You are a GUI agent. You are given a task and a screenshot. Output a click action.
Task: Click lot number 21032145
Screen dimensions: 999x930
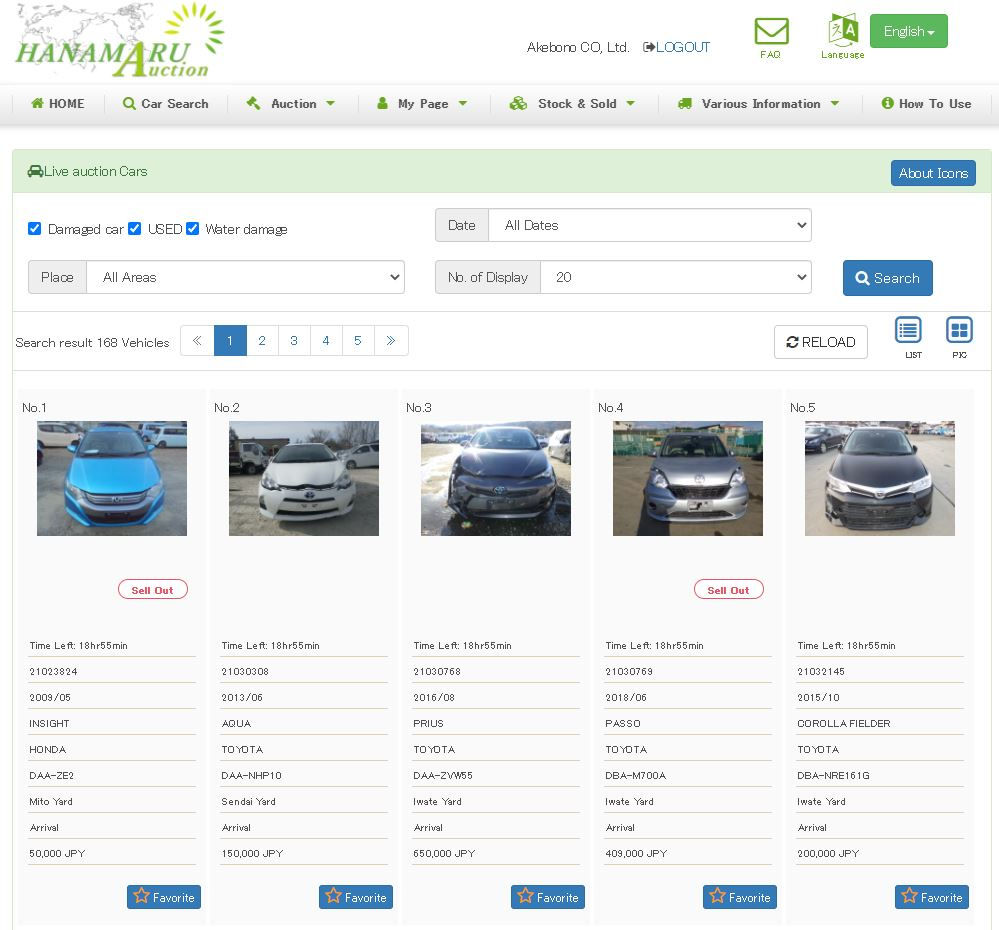(821, 671)
